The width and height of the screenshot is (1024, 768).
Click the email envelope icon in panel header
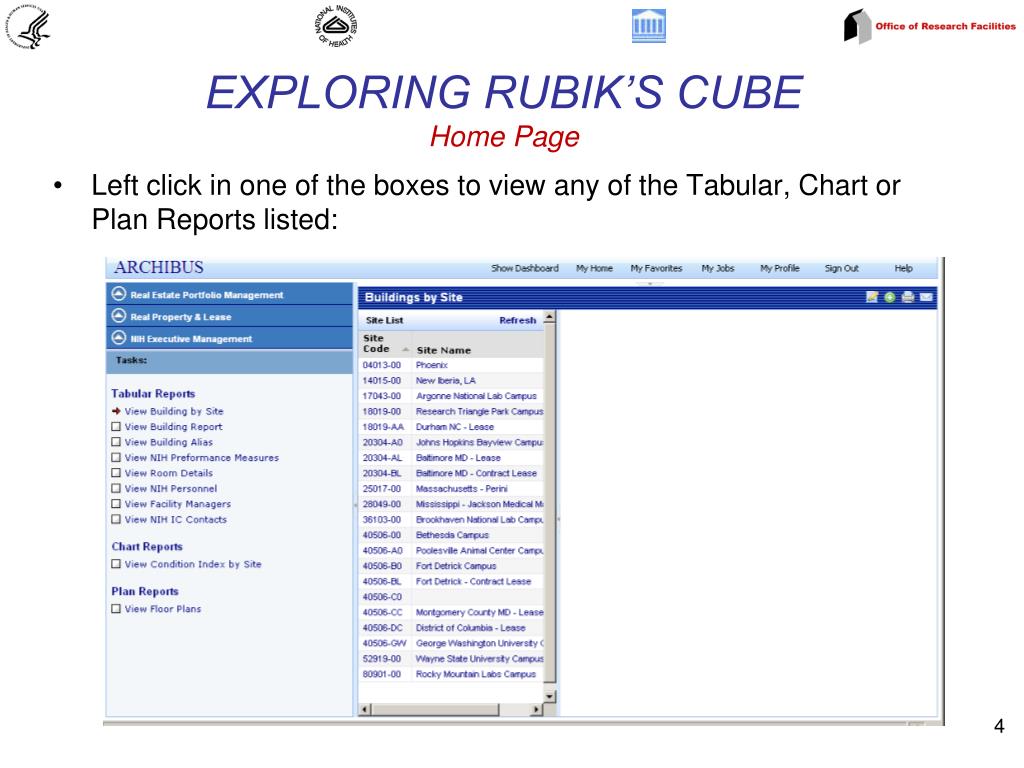click(x=926, y=297)
